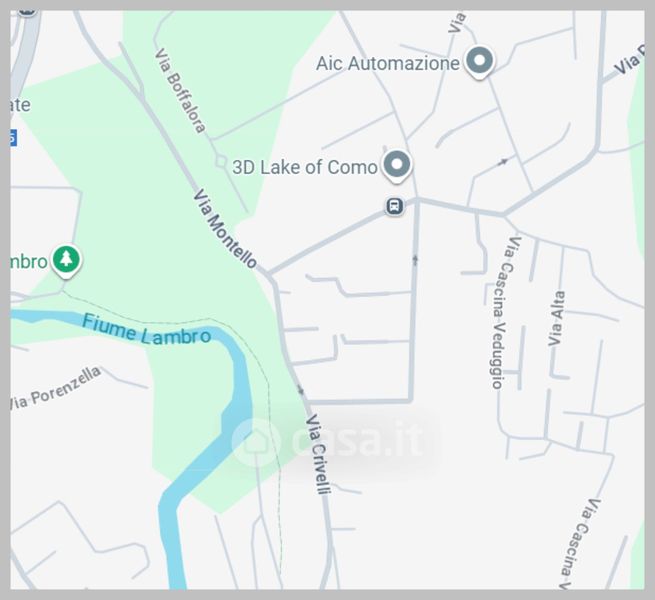
Task: Click the Via Alta street label
Action: click(556, 318)
